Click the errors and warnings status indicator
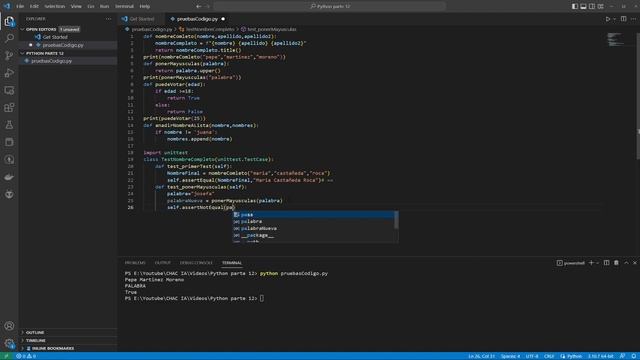Image resolution: width=640 pixels, height=360 pixels. click(x=26, y=356)
